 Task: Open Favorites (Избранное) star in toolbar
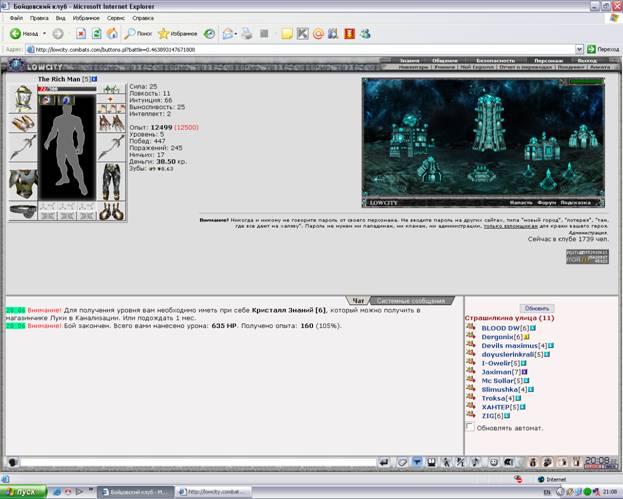click(178, 34)
